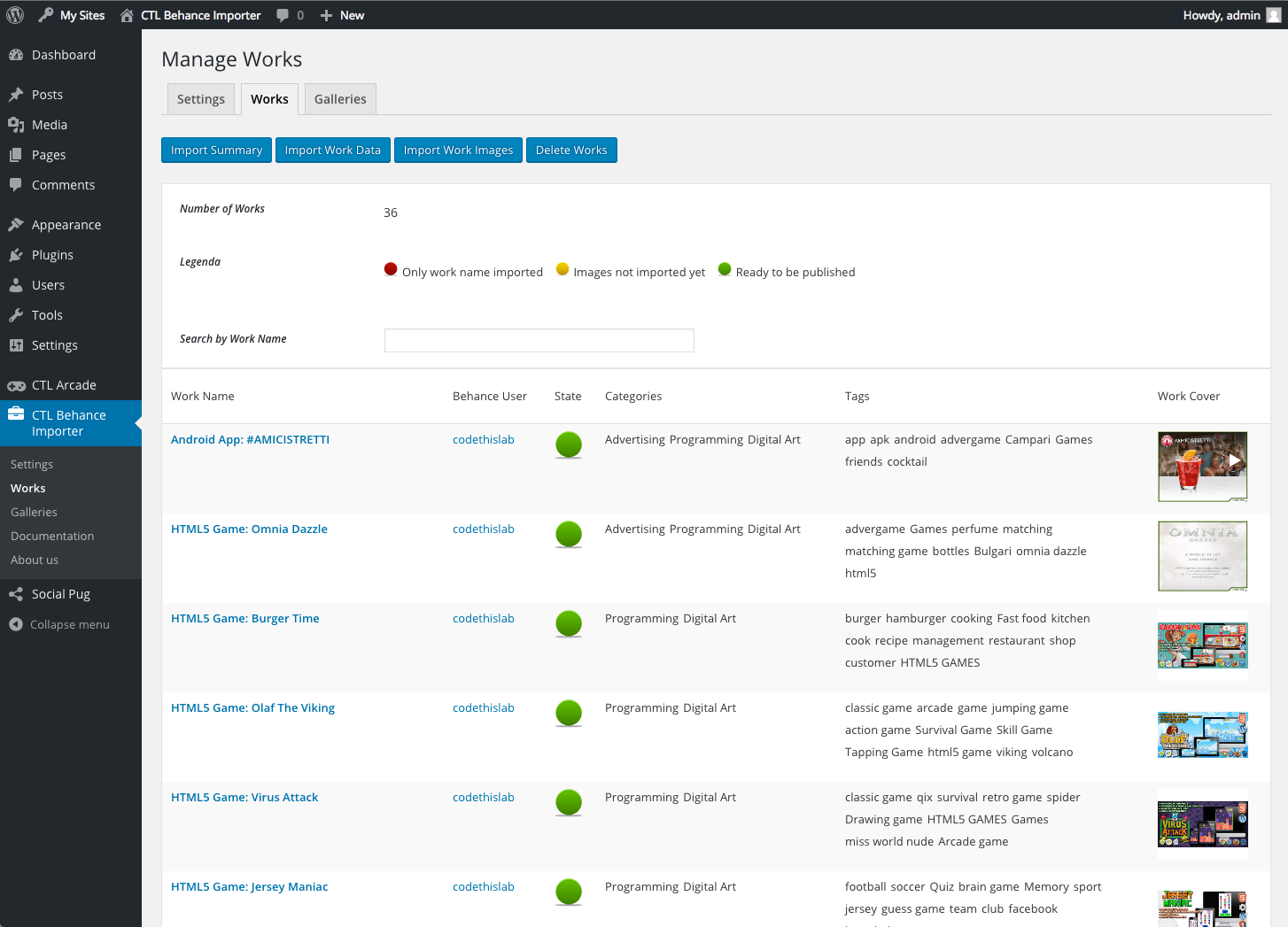Click the WordPress logo icon

point(15,15)
